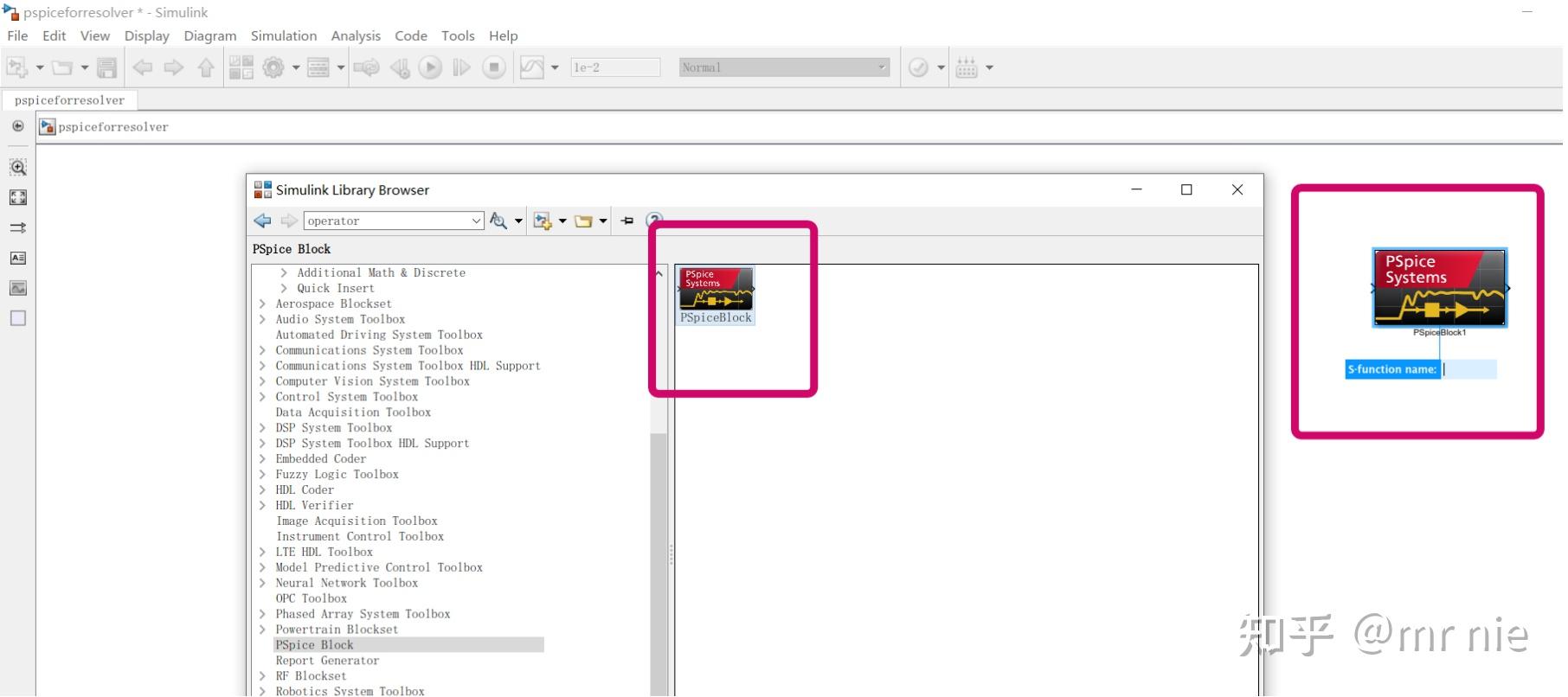Click the Hide/Show Model Browser circle icon
This screenshot has width=1568, height=697.
coord(17,126)
